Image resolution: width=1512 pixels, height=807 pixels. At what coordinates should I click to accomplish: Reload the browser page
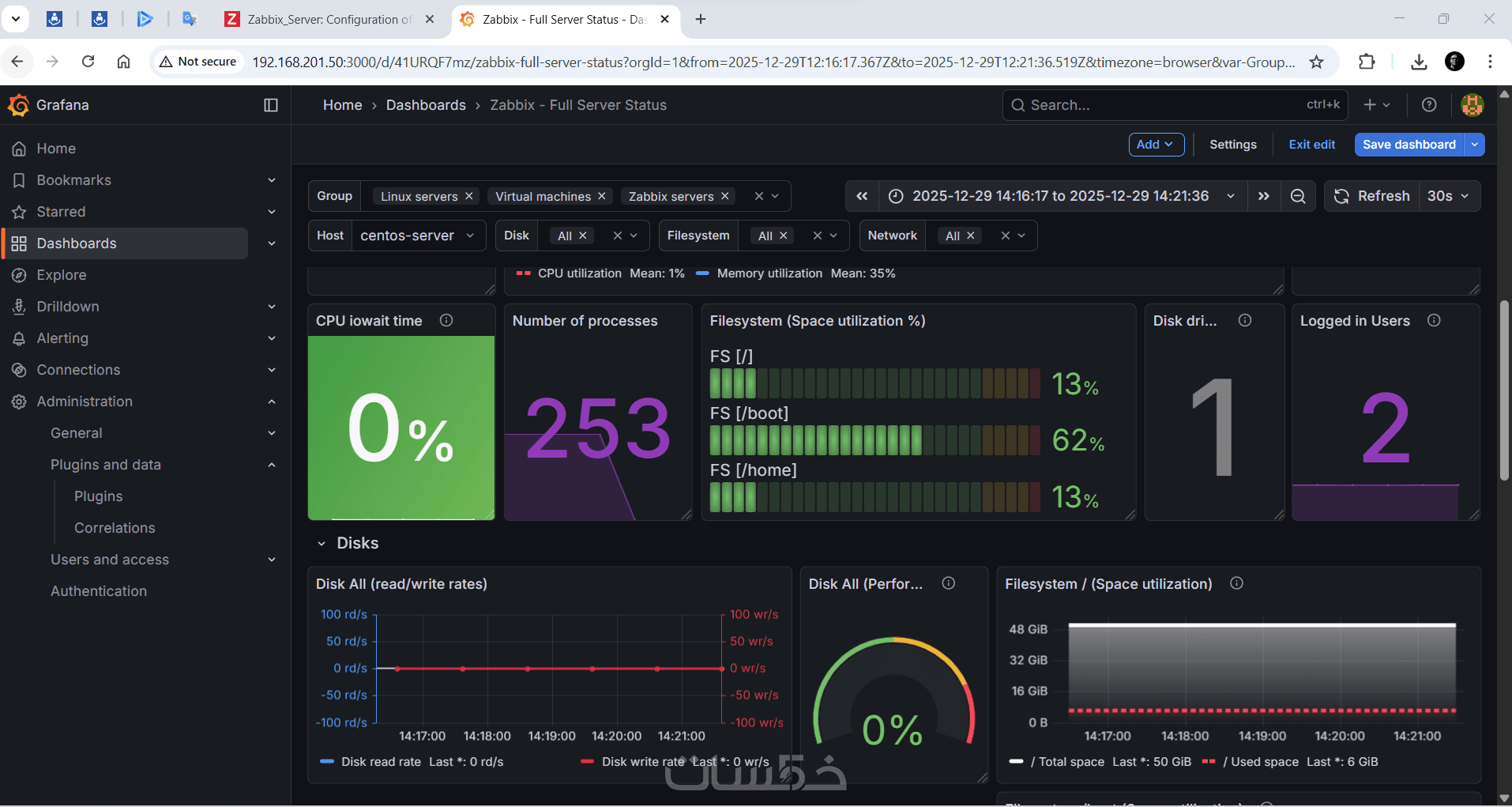coord(88,62)
